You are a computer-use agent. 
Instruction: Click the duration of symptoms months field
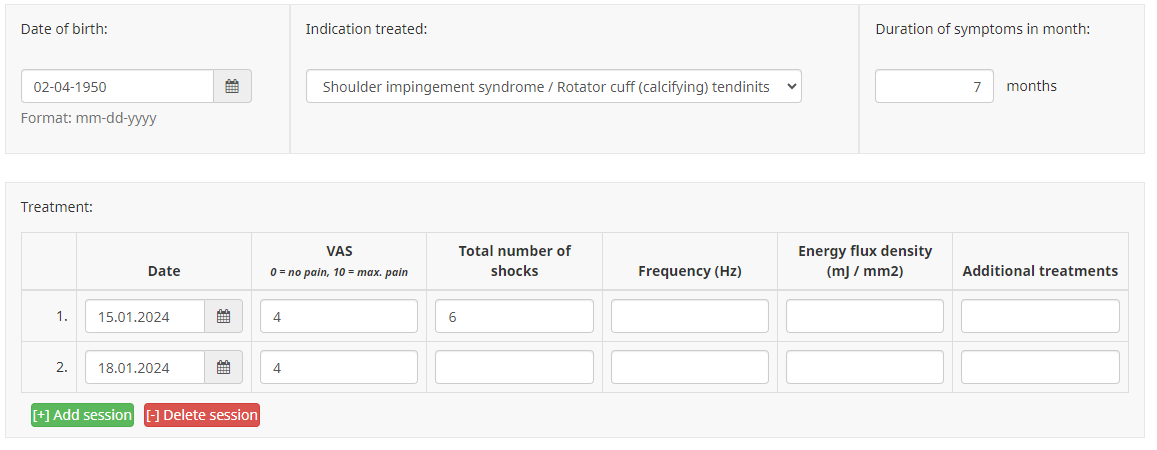pos(934,87)
